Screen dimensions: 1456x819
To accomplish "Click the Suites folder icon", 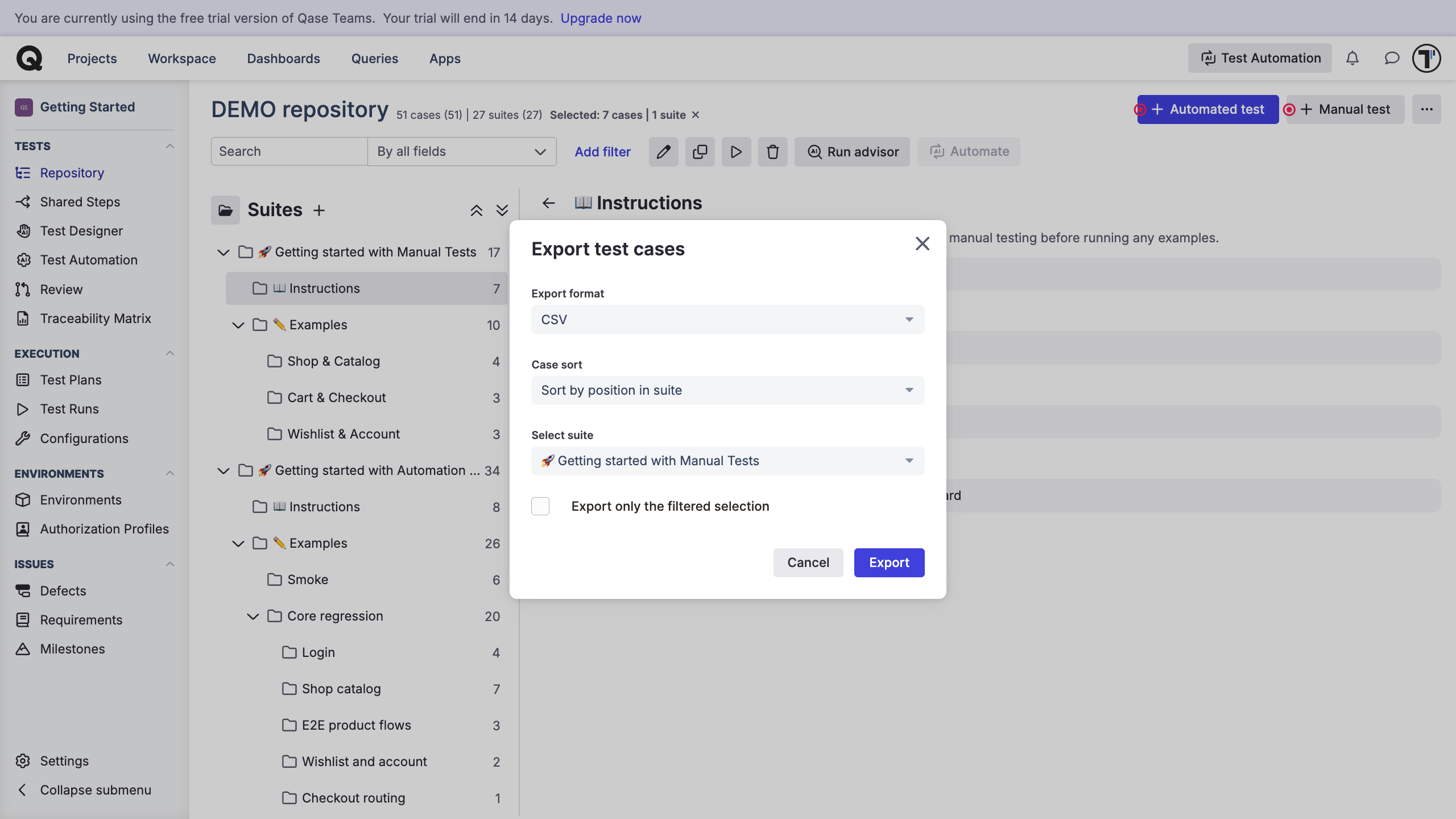I will coord(225,210).
